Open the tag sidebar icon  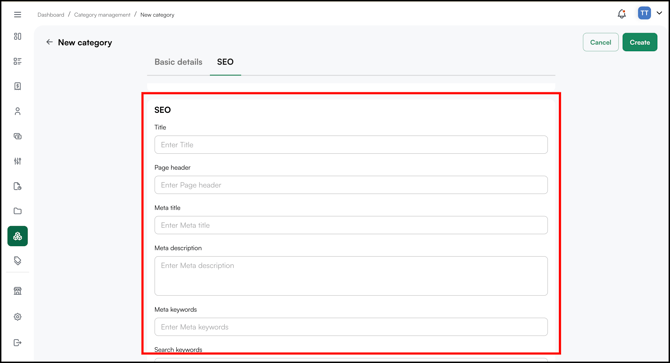click(x=18, y=261)
